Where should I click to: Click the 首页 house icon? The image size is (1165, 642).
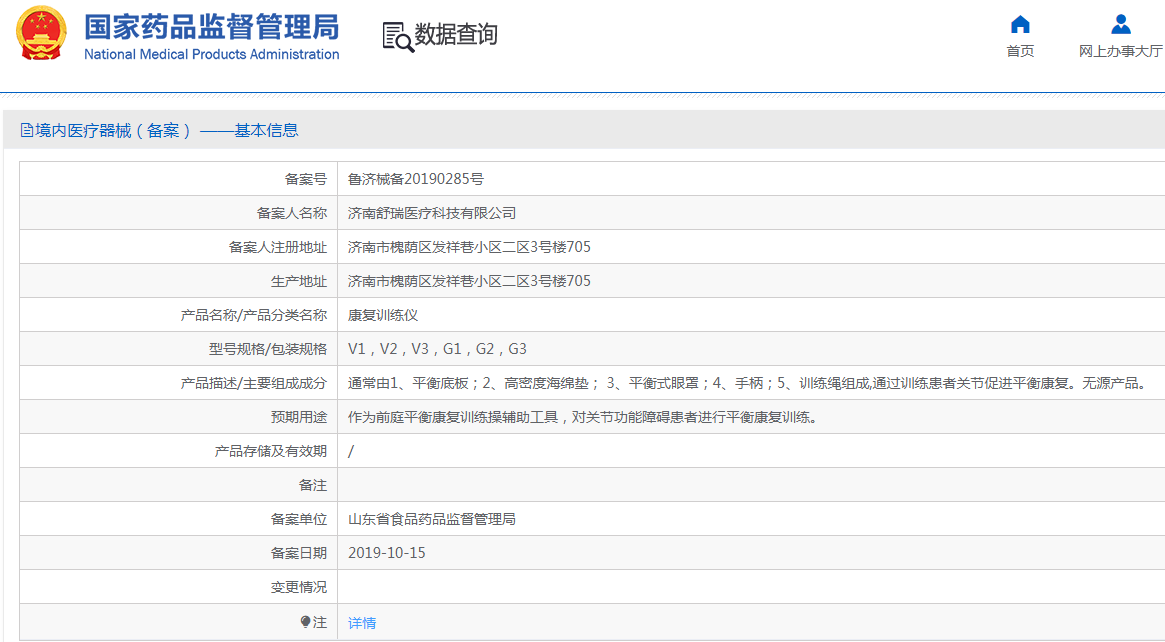point(1020,25)
